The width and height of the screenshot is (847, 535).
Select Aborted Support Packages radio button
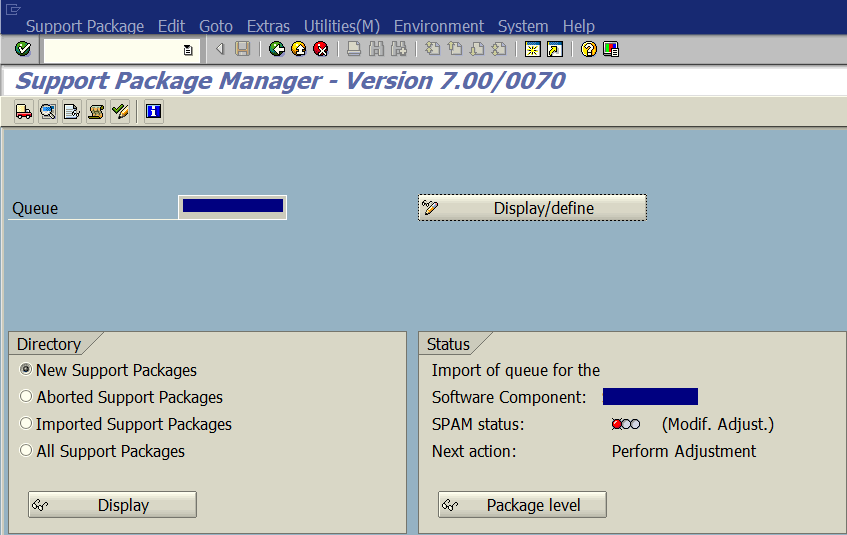(x=25, y=396)
